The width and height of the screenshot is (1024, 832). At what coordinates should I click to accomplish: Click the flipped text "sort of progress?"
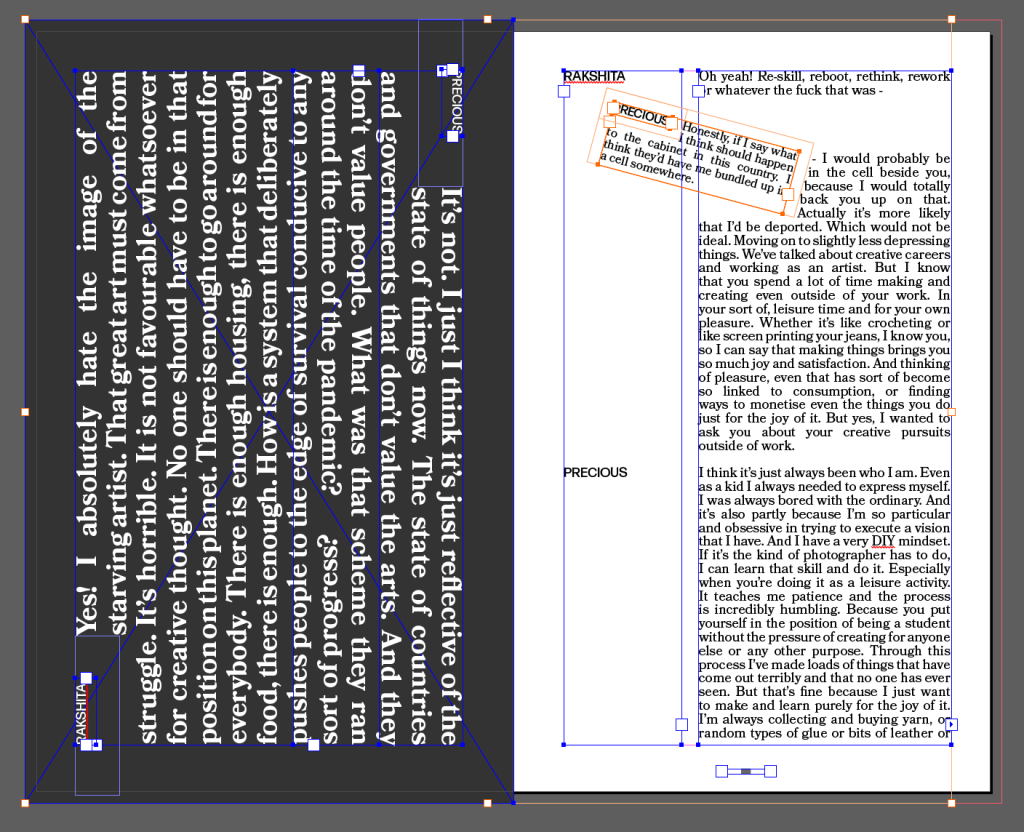click(328, 640)
